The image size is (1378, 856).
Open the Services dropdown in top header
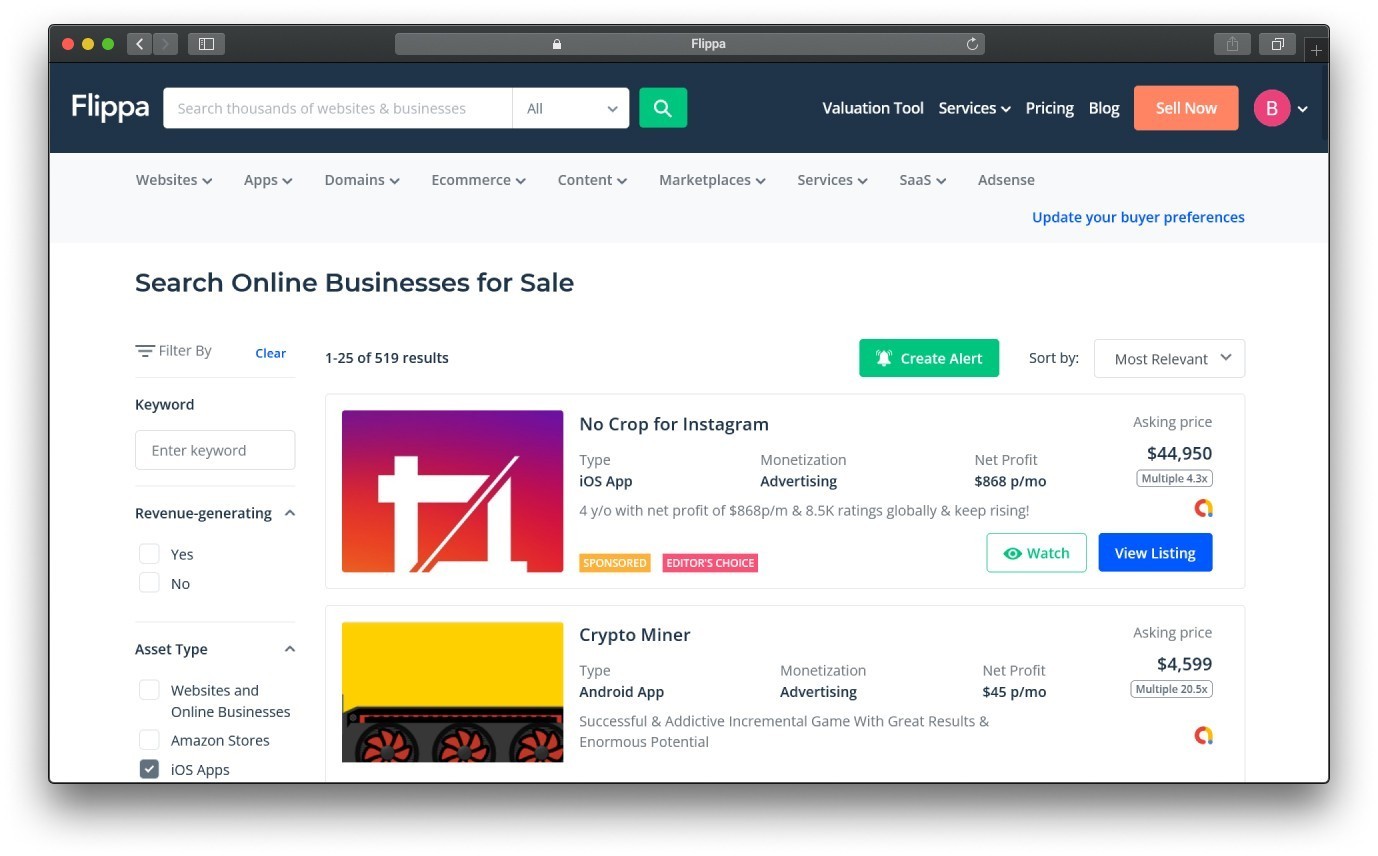974,108
